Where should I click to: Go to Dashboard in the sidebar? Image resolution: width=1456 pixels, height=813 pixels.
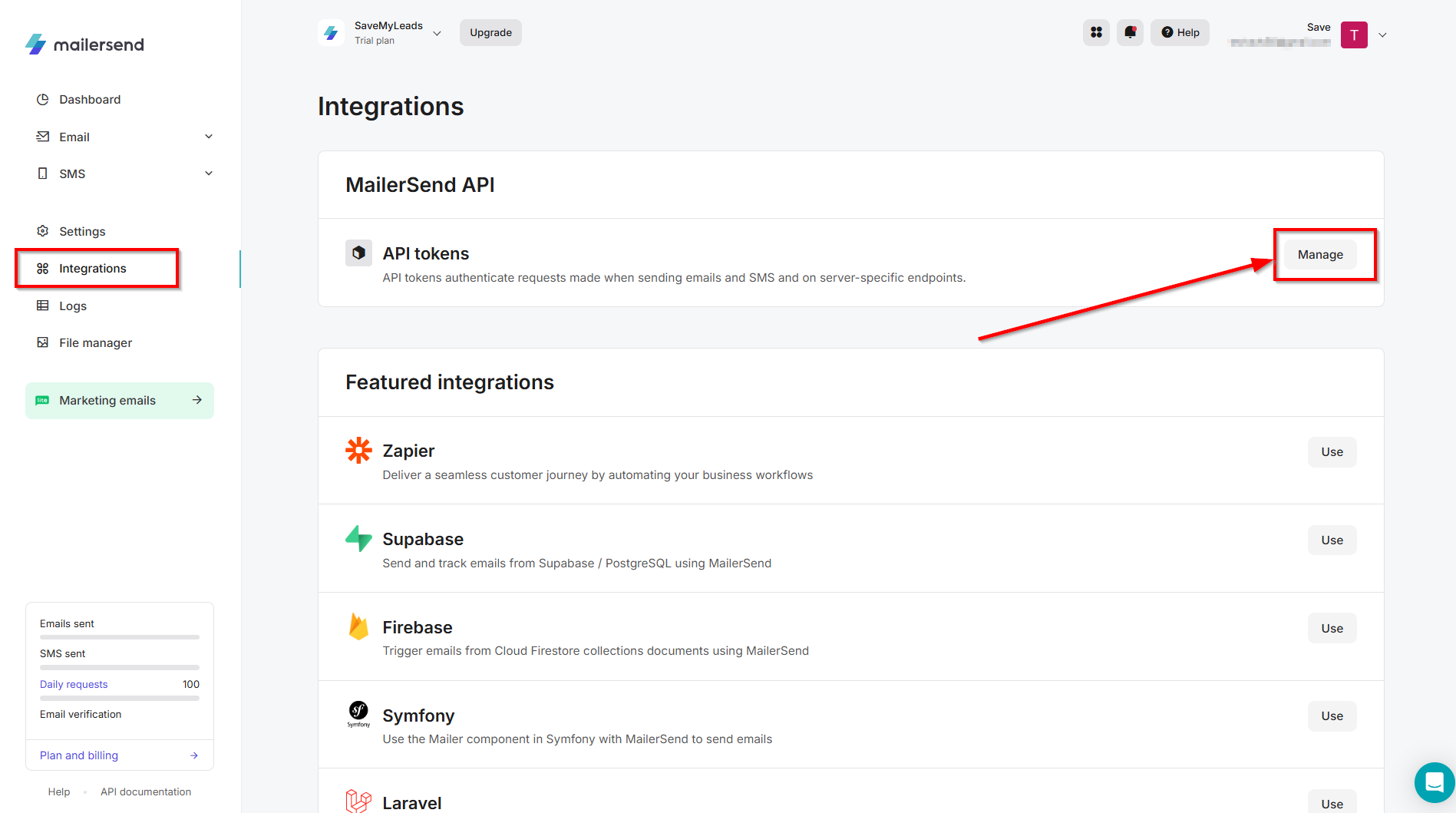(x=90, y=100)
